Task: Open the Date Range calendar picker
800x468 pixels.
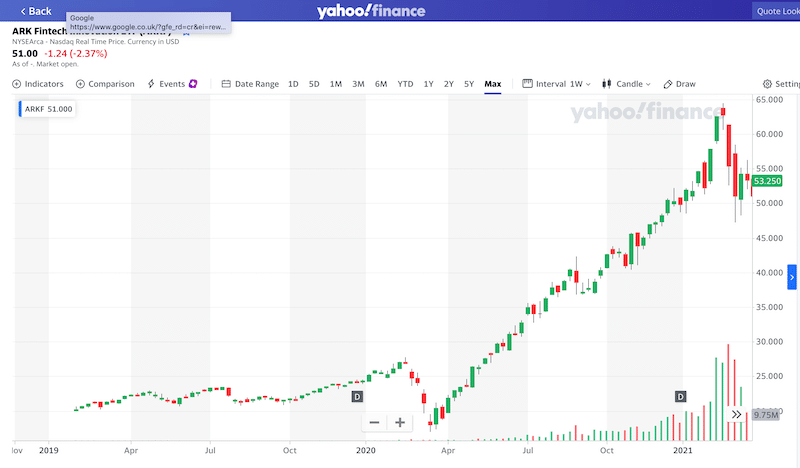Action: coord(250,84)
